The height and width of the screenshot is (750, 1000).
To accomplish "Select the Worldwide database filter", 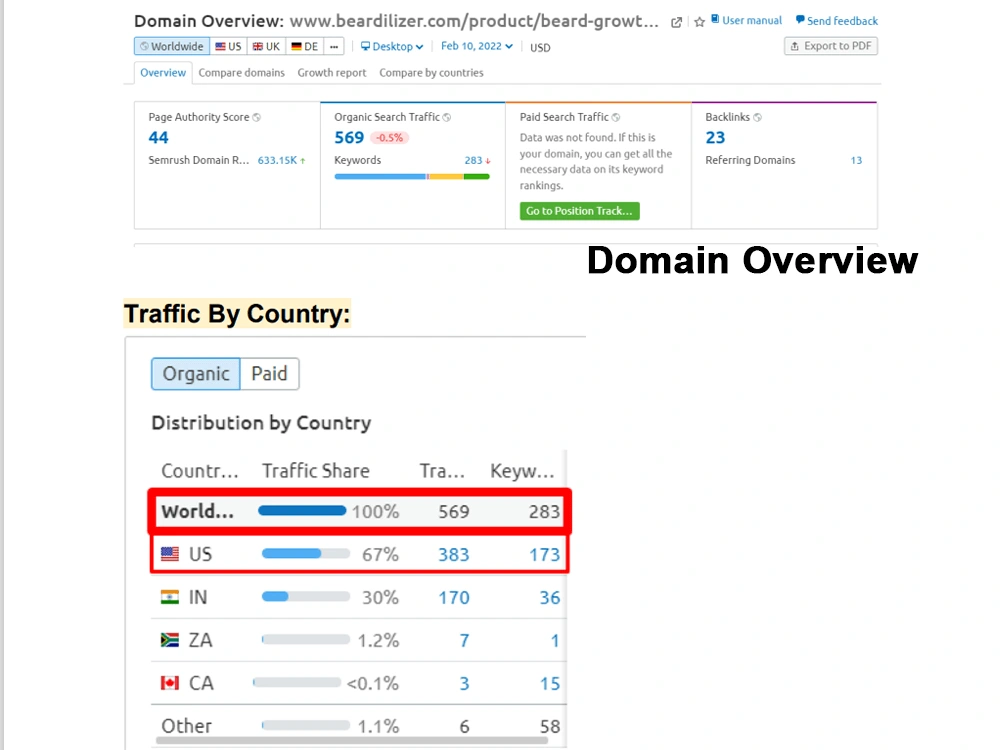I will (x=172, y=46).
